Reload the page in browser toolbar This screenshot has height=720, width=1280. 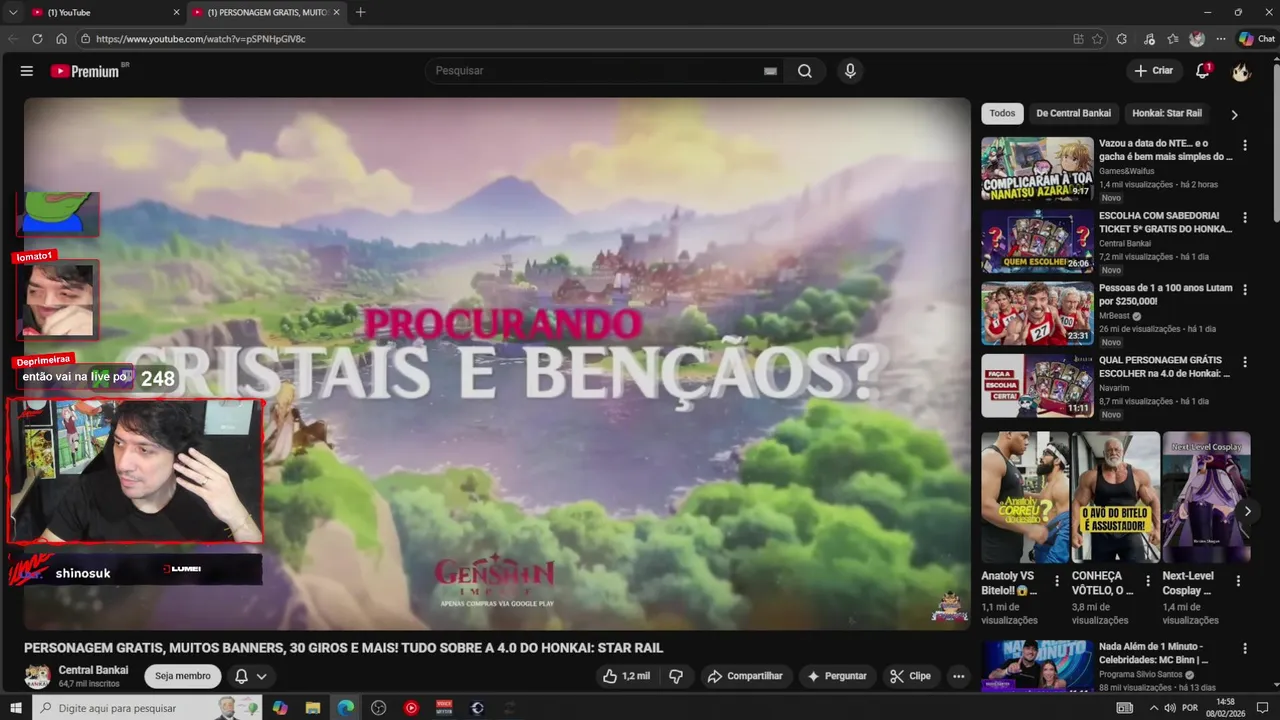coord(37,39)
